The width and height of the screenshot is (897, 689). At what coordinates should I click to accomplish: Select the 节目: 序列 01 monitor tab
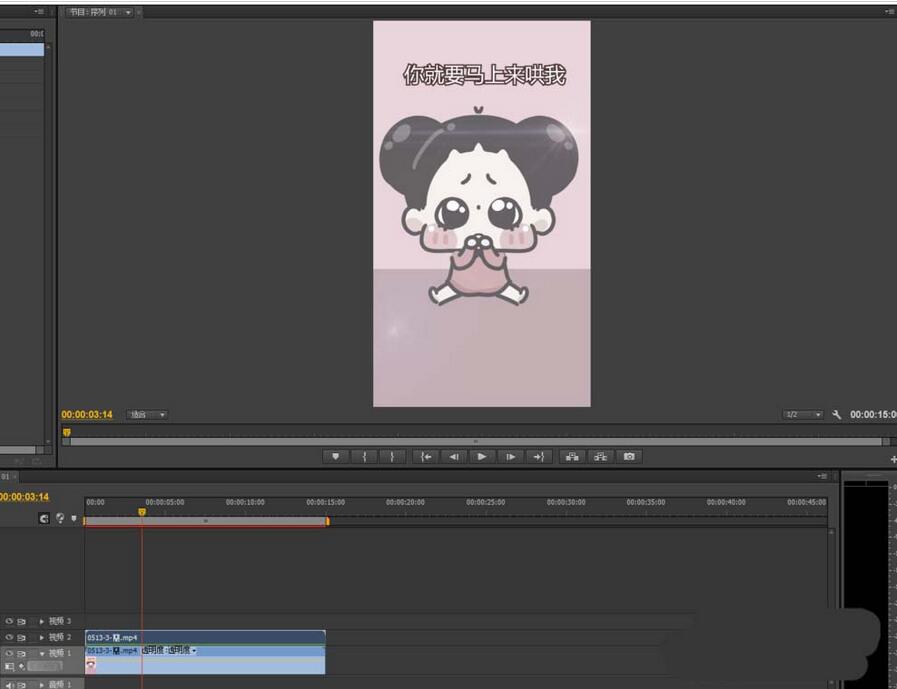[x=93, y=12]
